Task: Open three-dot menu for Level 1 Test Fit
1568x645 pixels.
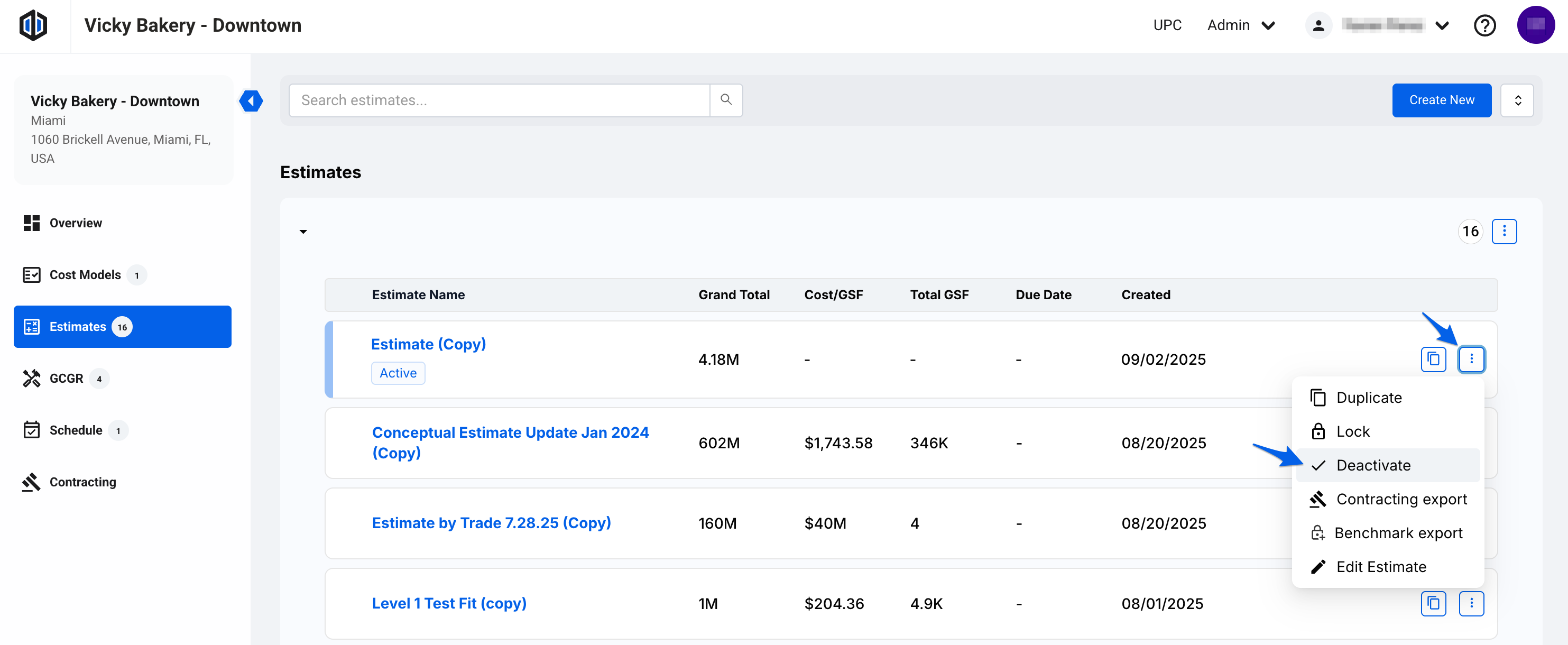Action: tap(1471, 604)
